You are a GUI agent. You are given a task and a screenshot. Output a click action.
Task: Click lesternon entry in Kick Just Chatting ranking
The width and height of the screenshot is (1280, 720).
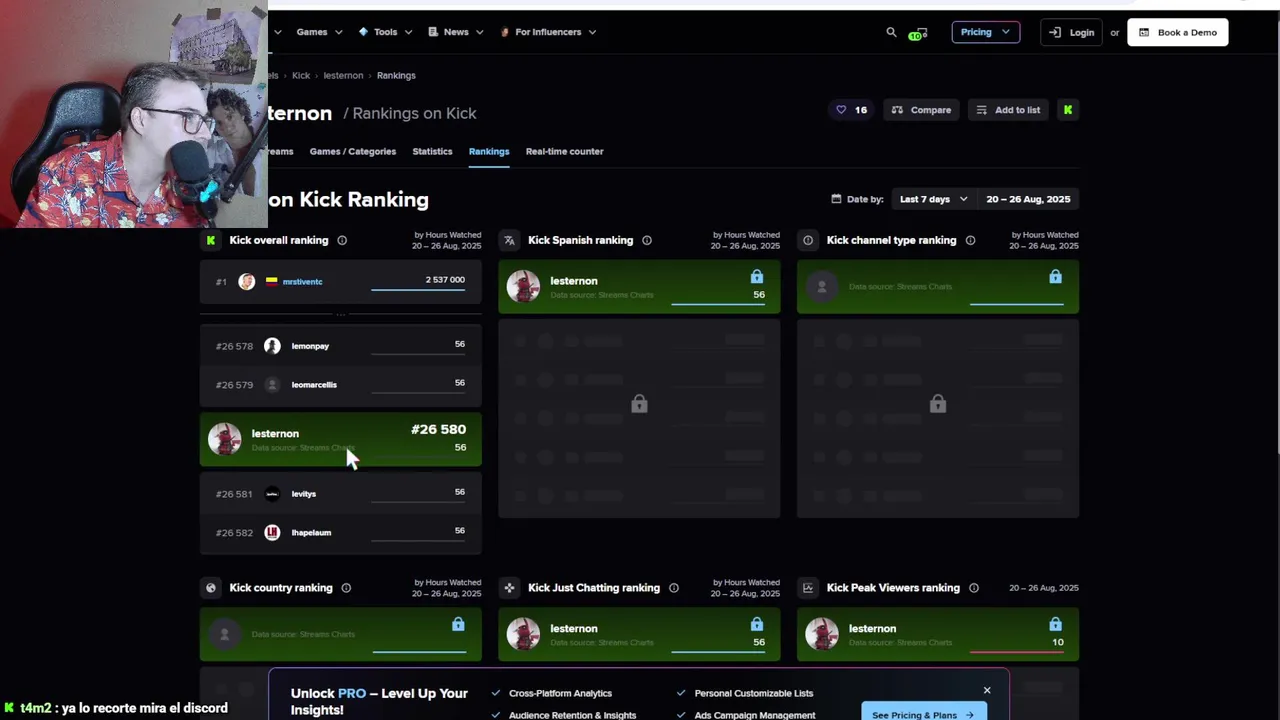point(639,635)
